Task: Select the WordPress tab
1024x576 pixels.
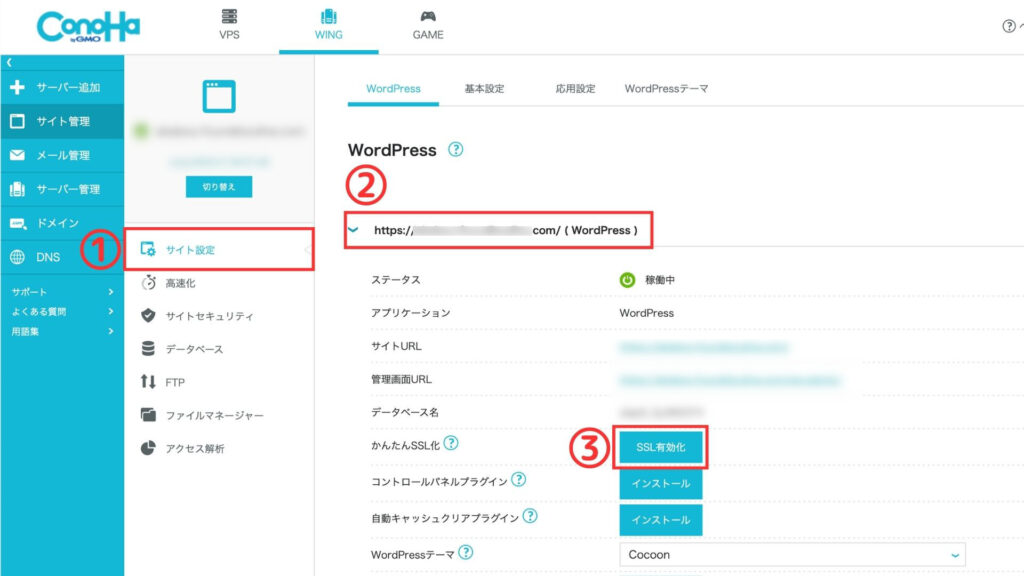Action: click(x=393, y=89)
